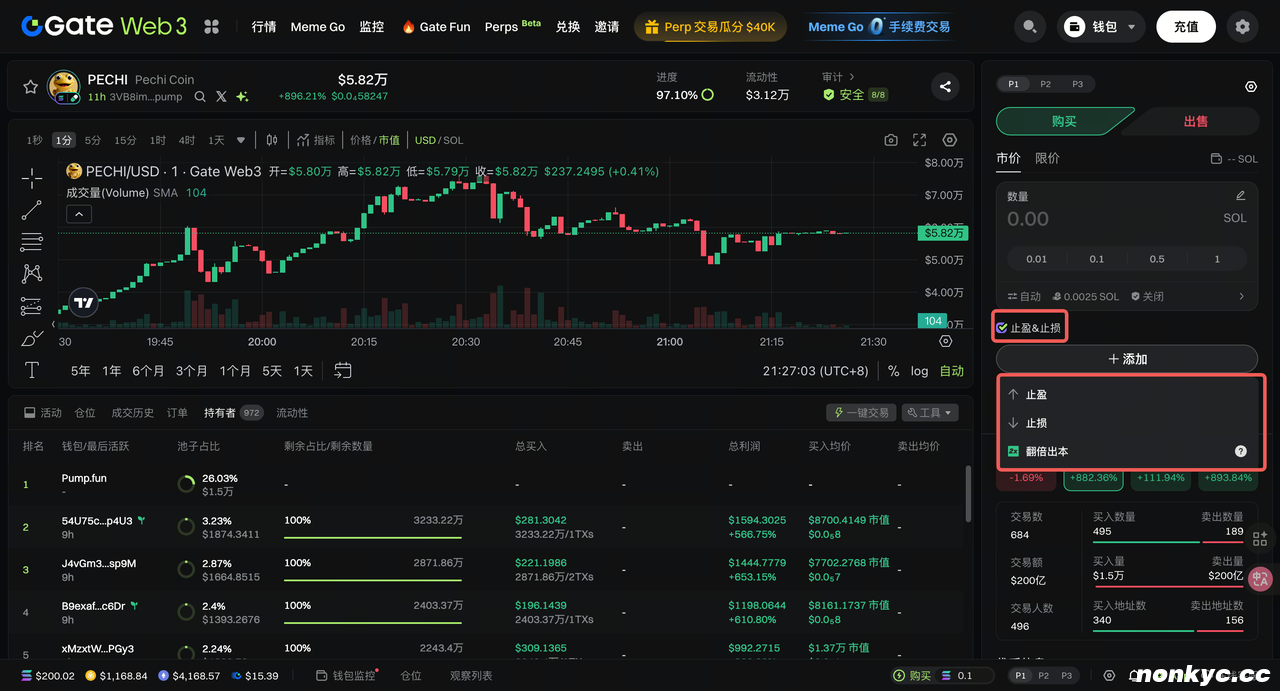Image resolution: width=1280 pixels, height=691 pixels.
Task: Switch chart display to 价格
Action: [x=360, y=140]
